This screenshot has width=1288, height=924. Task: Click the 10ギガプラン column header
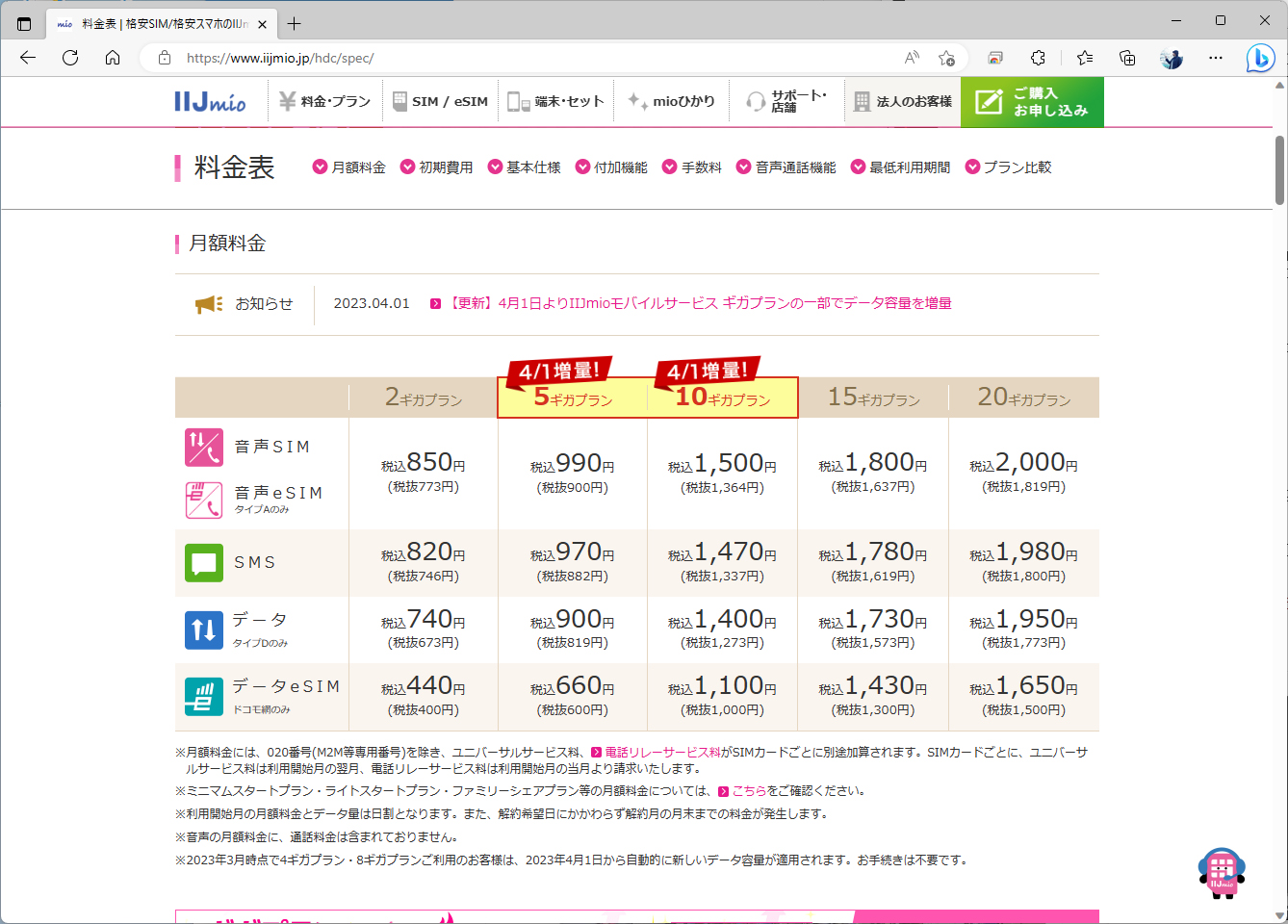[723, 398]
